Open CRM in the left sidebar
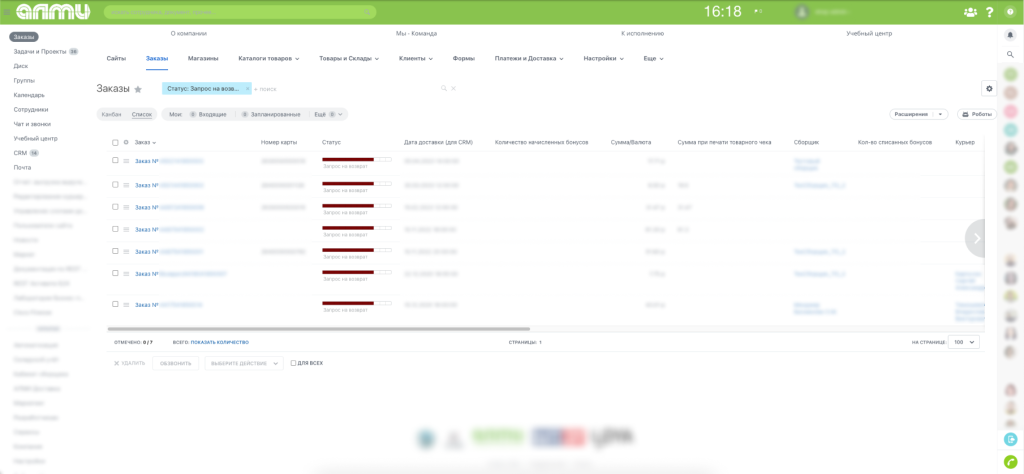The image size is (1024, 474). (20, 153)
